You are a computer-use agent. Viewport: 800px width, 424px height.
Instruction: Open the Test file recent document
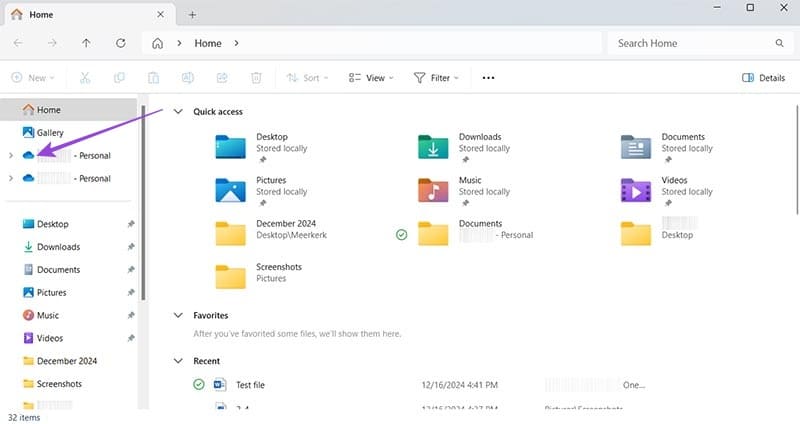pyautogui.click(x=250, y=384)
